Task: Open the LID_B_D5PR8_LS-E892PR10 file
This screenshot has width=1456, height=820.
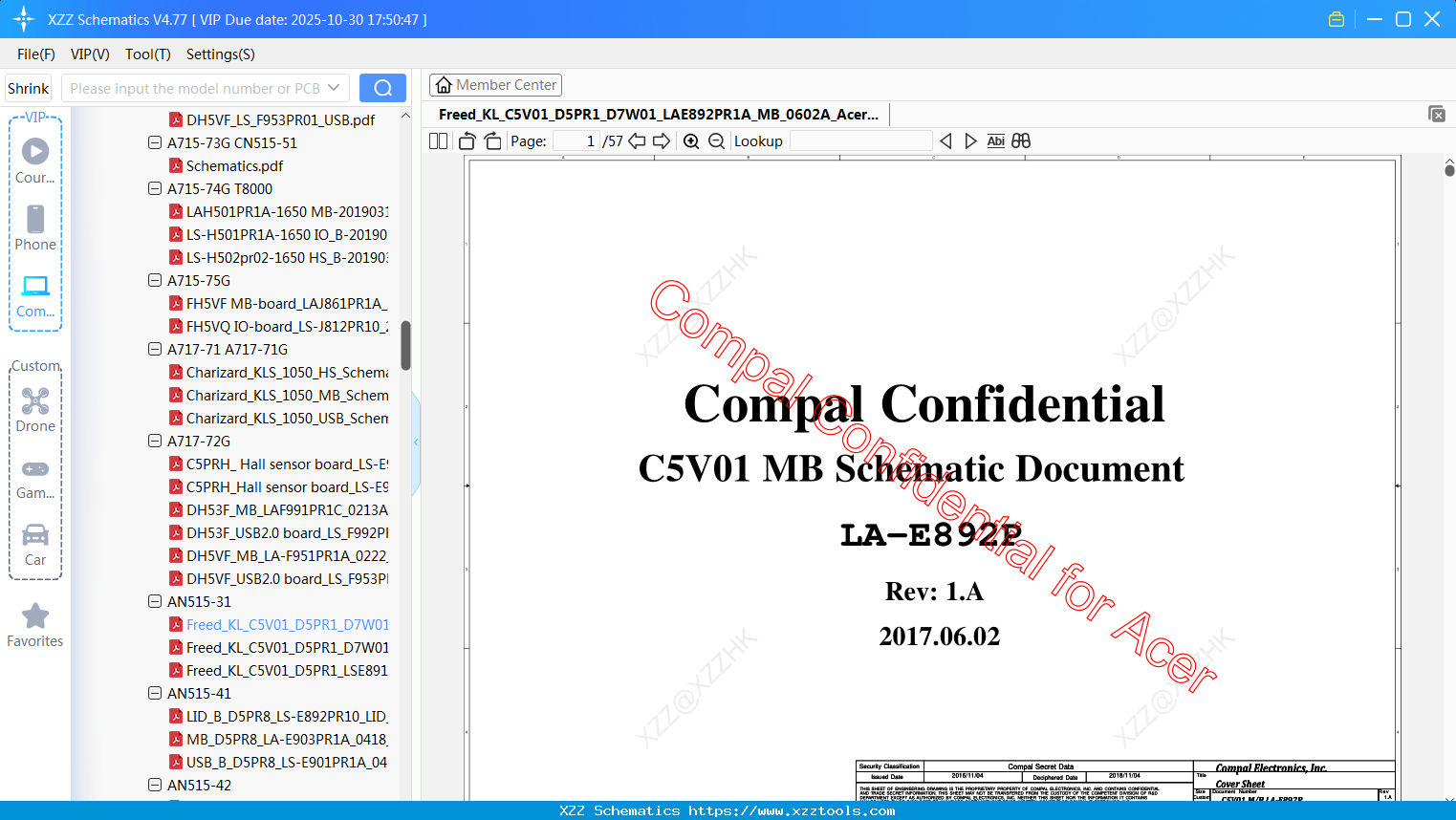Action: tap(278, 717)
